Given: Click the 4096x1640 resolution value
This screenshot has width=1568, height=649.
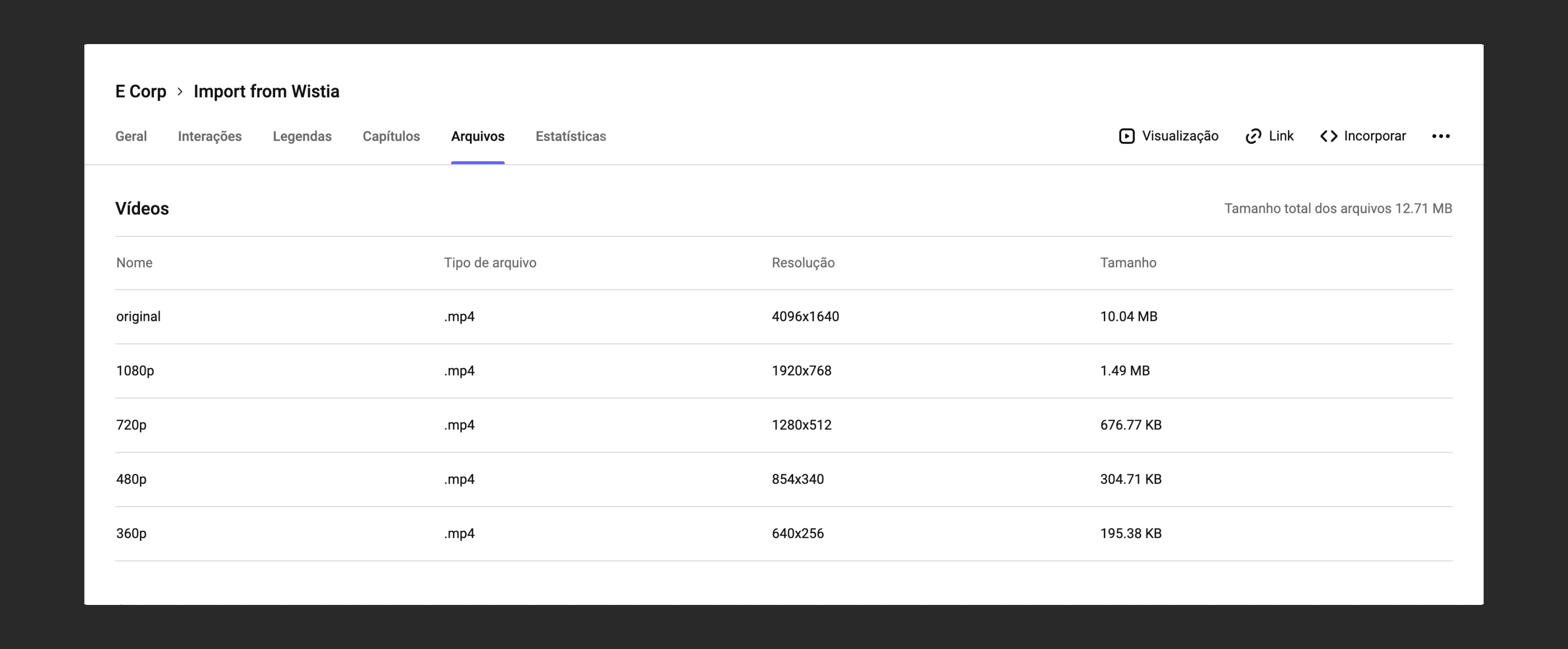Looking at the screenshot, I should pyautogui.click(x=805, y=317).
